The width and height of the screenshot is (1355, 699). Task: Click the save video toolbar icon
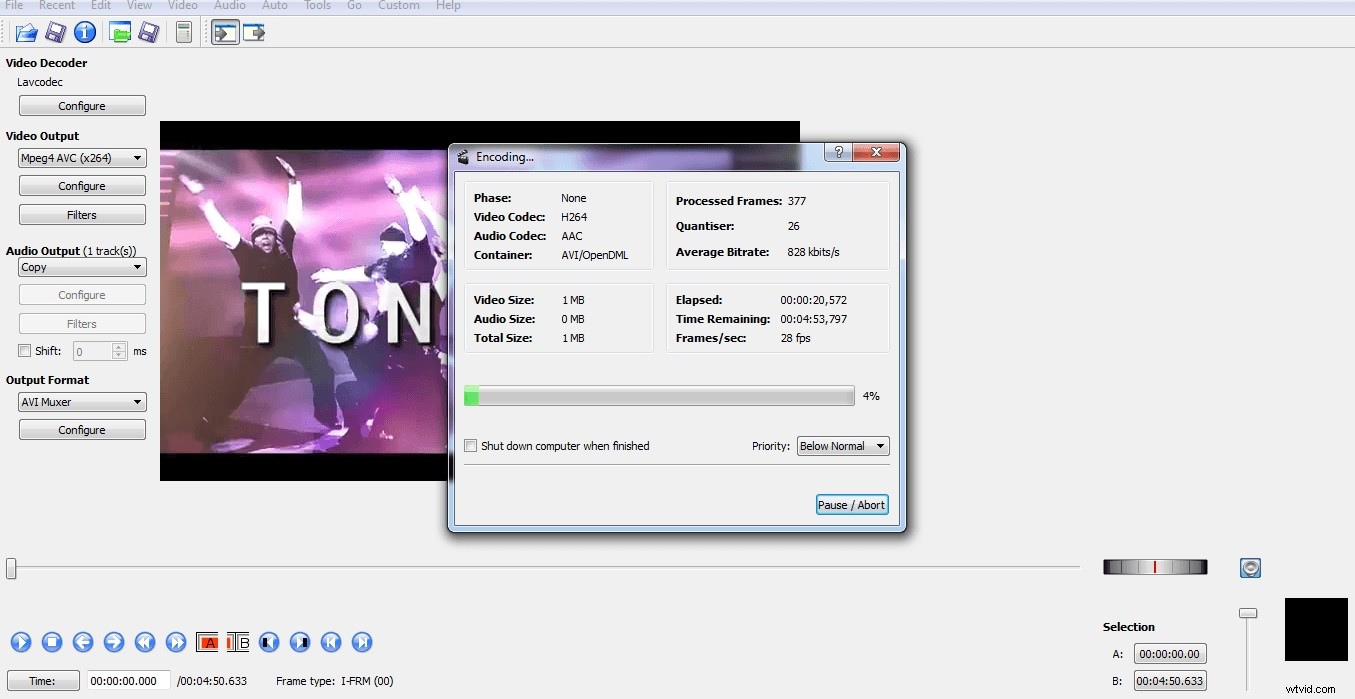(x=53, y=31)
